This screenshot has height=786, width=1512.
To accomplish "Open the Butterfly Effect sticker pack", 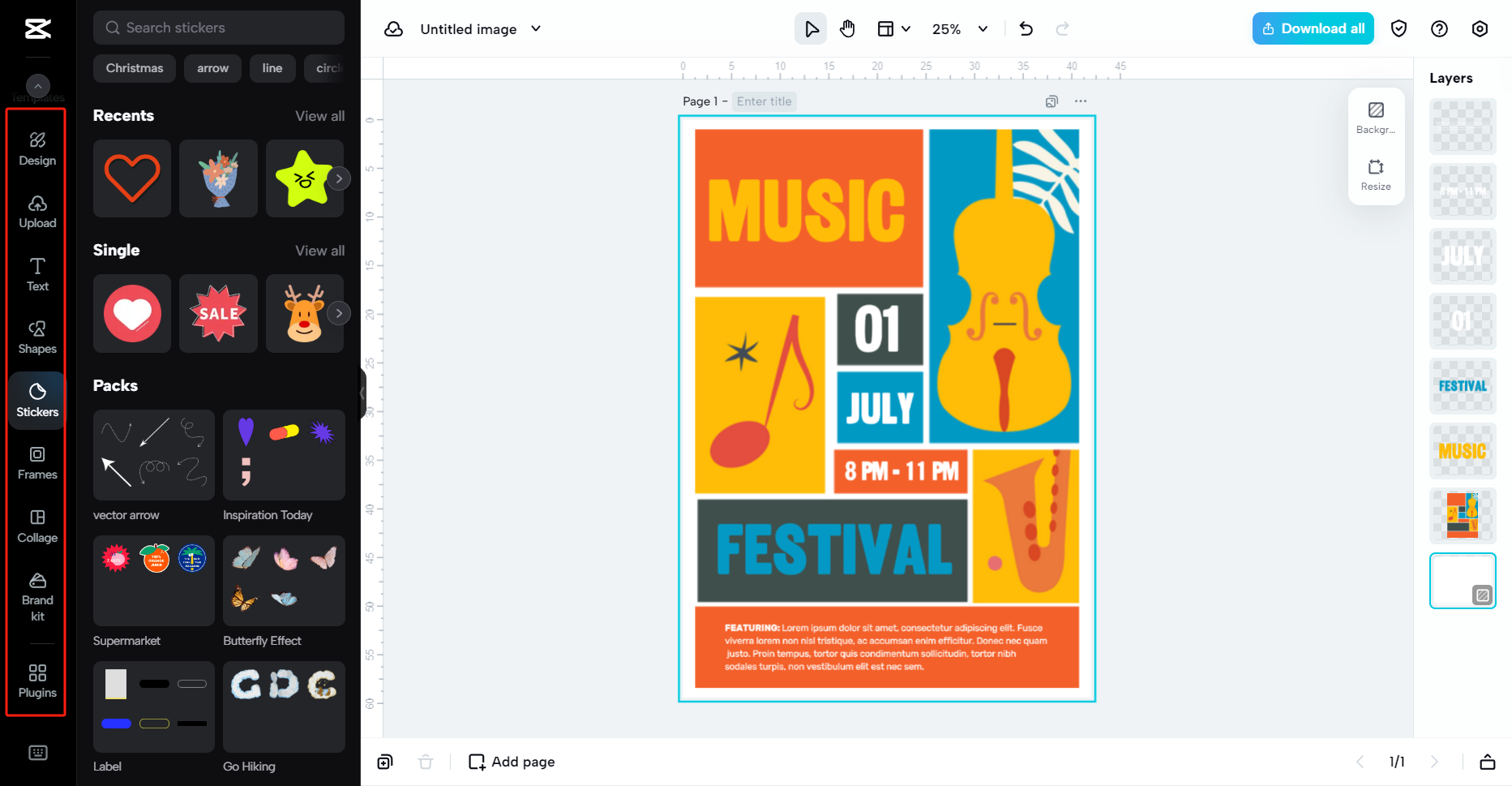I will pos(284,581).
